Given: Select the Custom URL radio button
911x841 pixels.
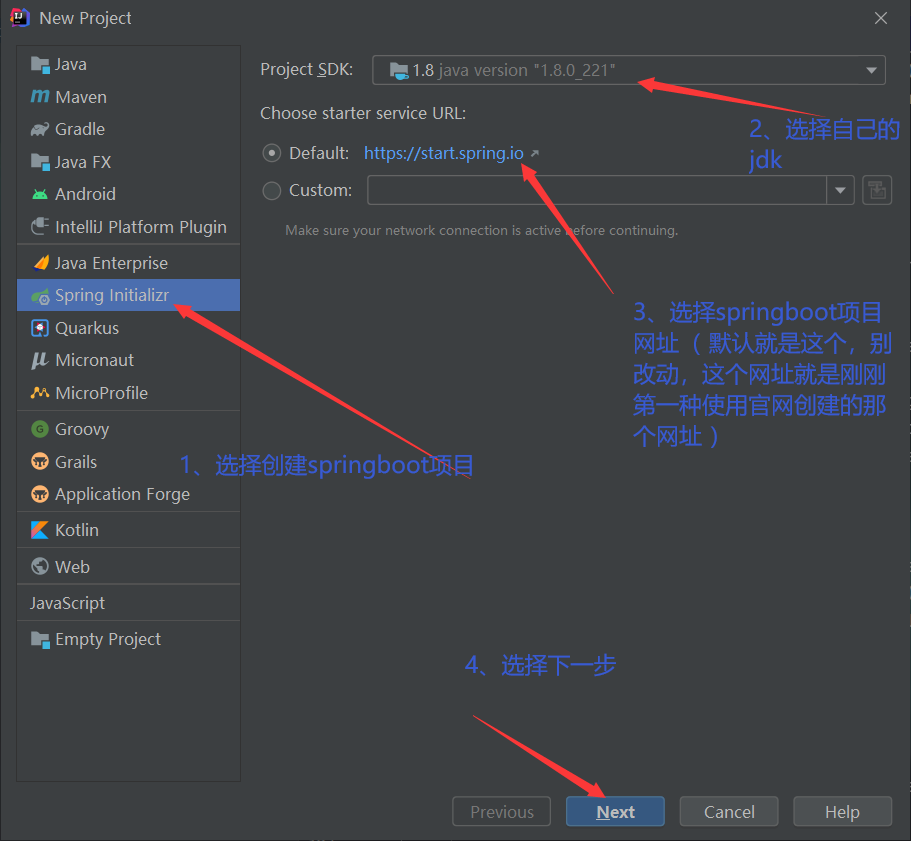Looking at the screenshot, I should pos(271,191).
